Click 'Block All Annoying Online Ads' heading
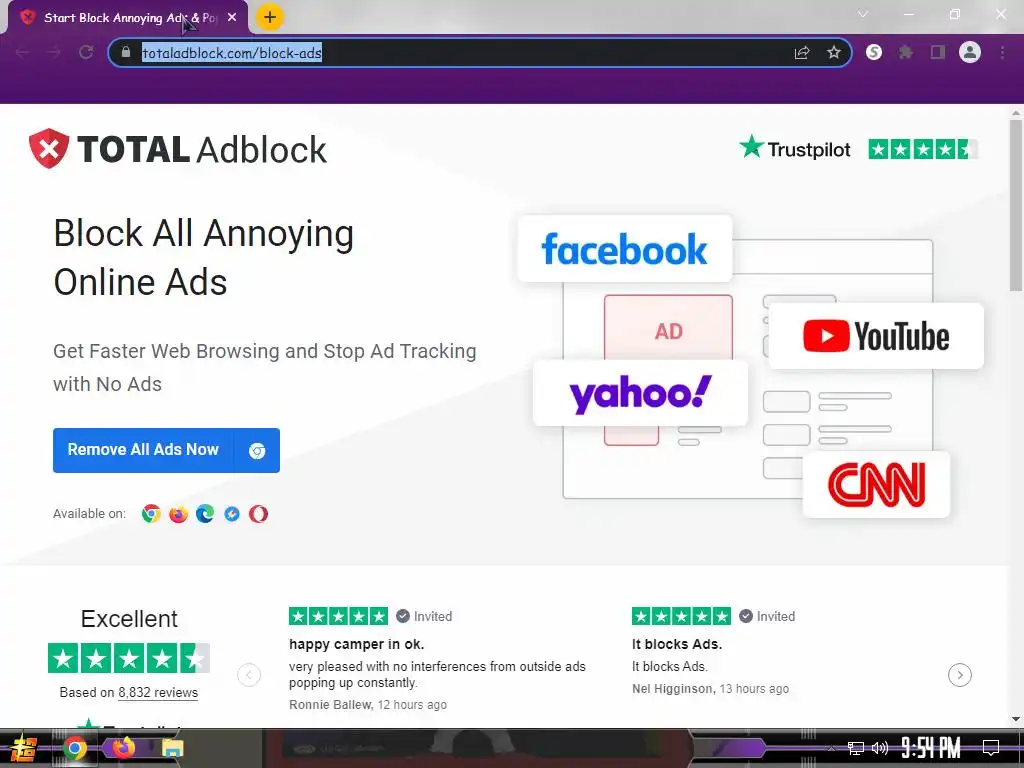1024x768 pixels. [x=204, y=257]
